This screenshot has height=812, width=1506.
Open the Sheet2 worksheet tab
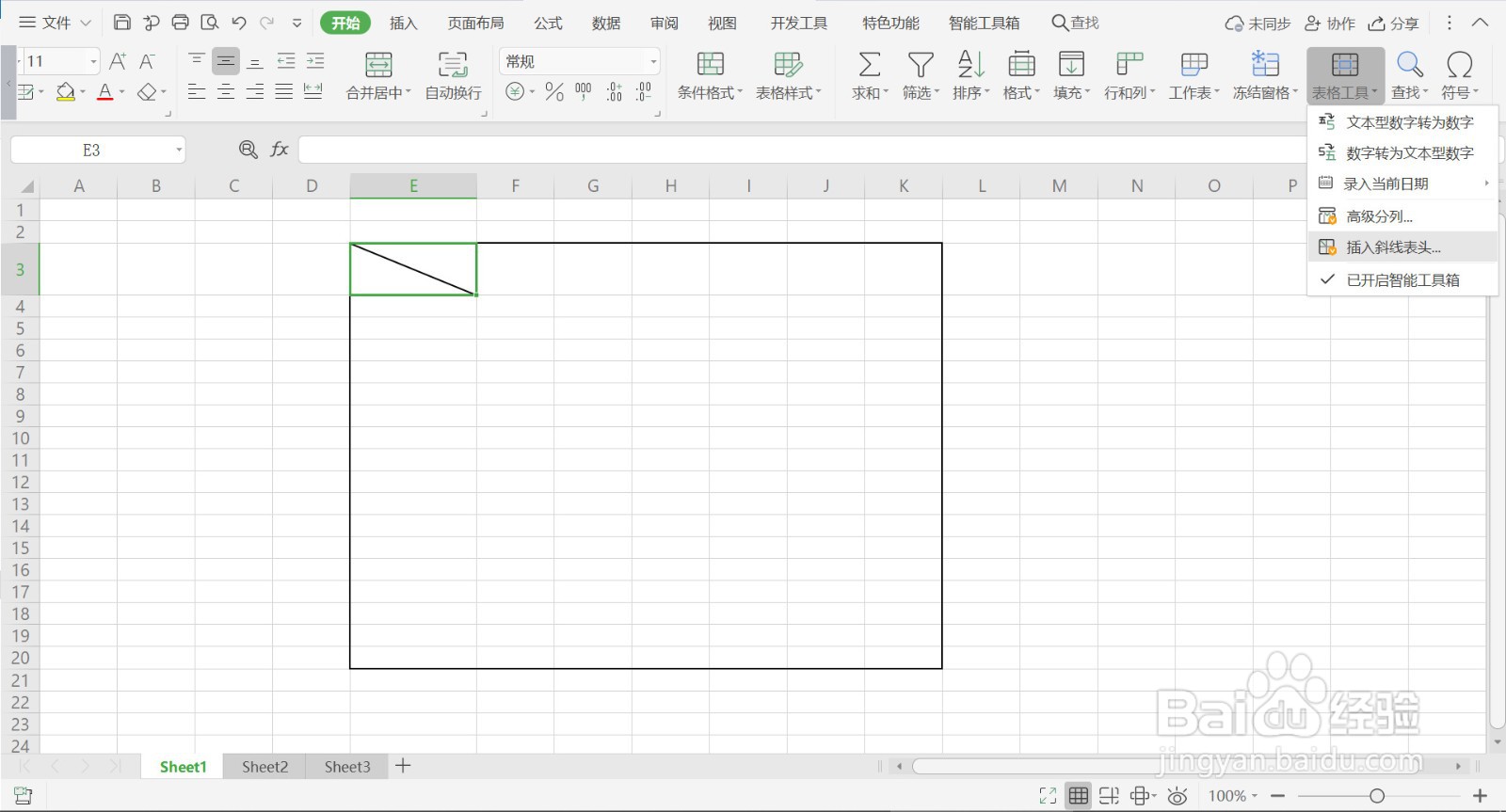(x=264, y=767)
